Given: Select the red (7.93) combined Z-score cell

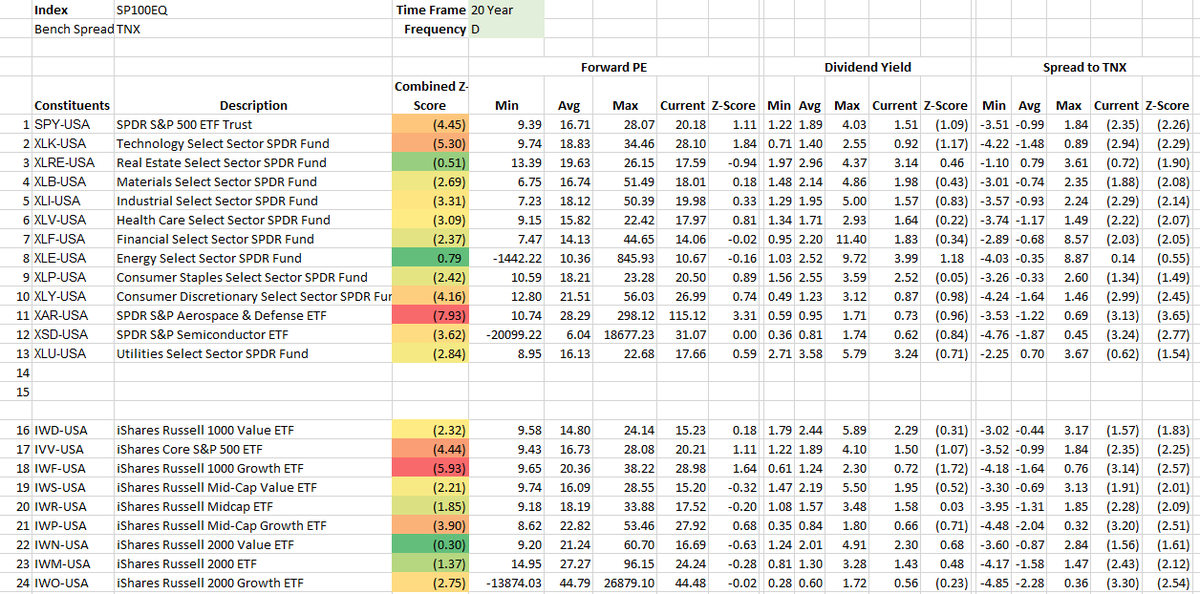Looking at the screenshot, I should tap(432, 314).
